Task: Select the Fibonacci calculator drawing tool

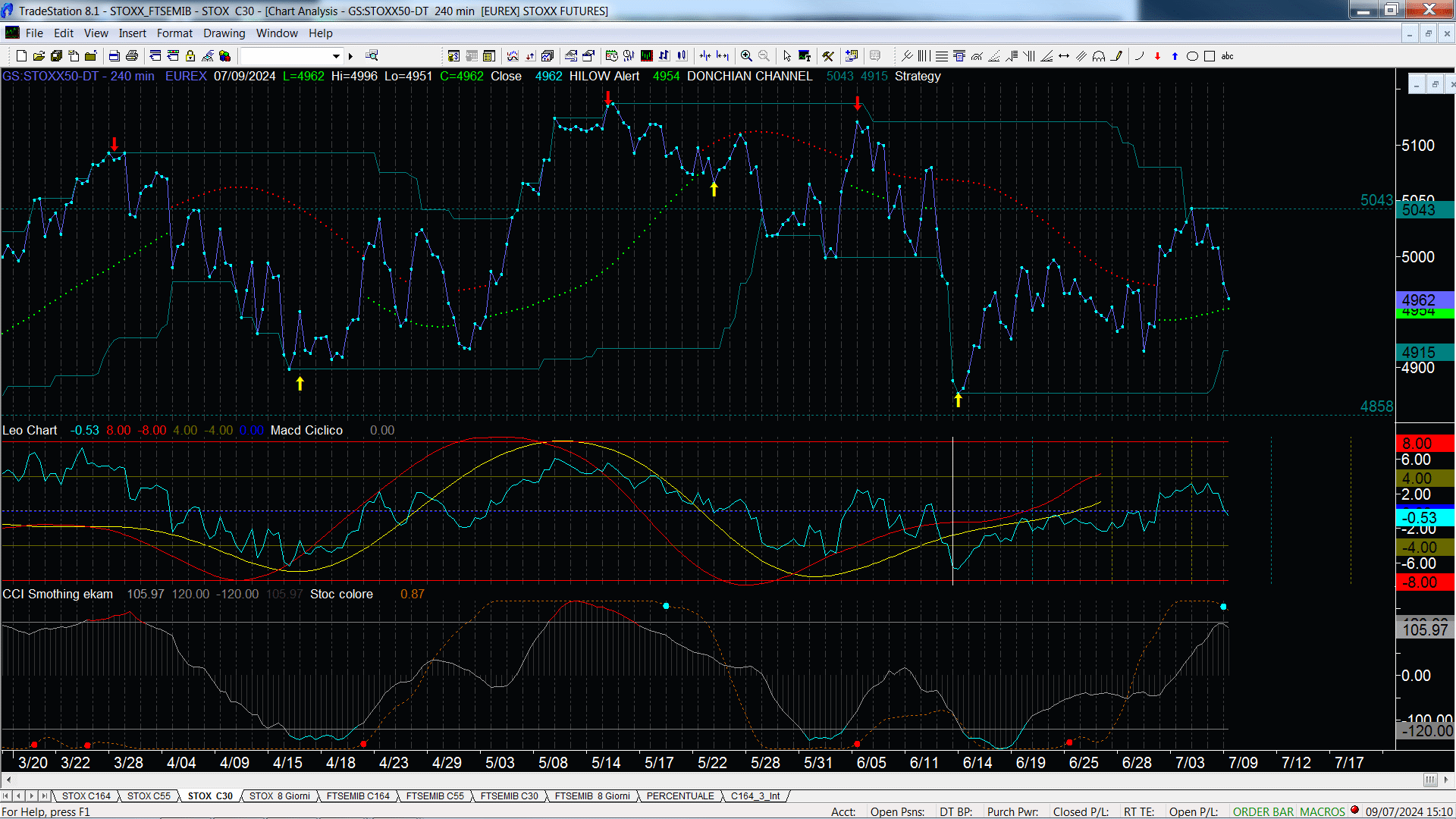Action: click(x=959, y=55)
